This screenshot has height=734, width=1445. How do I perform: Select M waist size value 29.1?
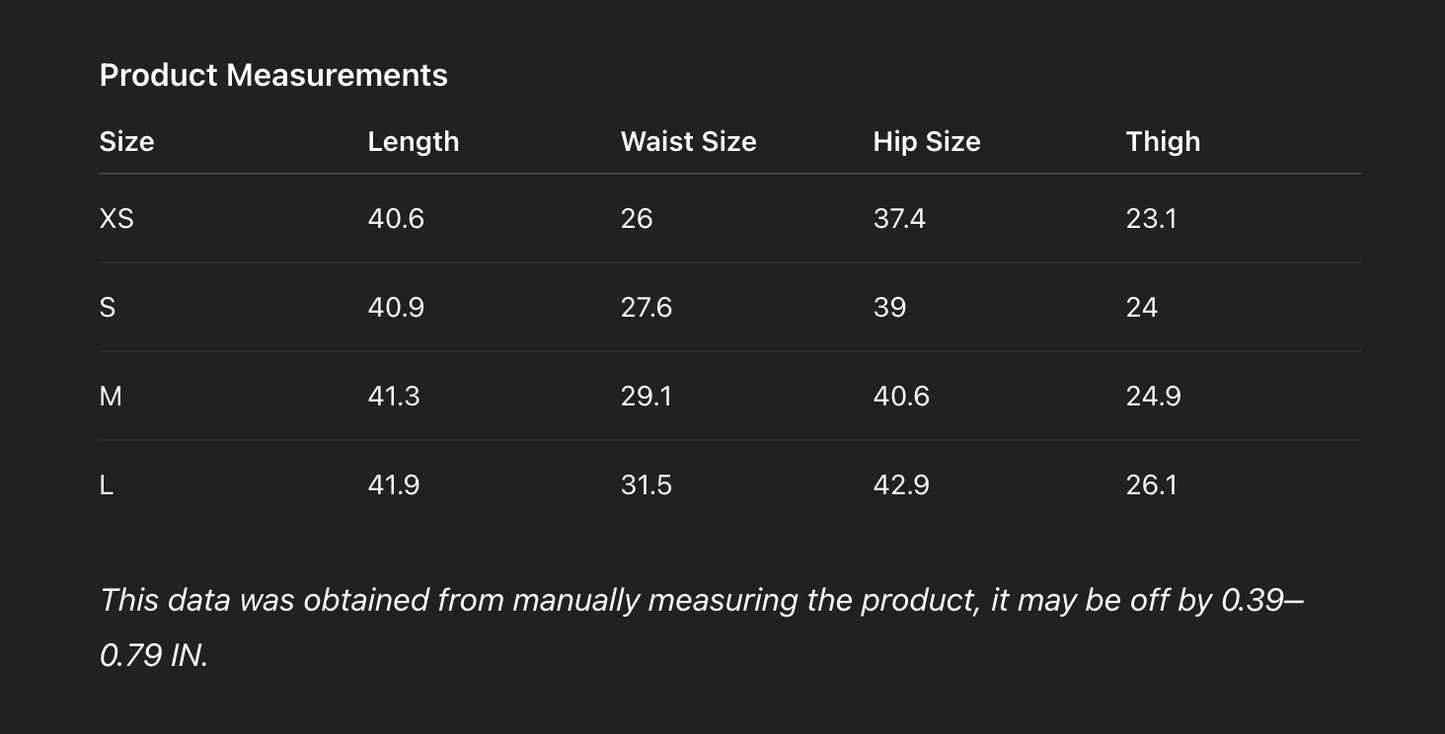click(646, 396)
